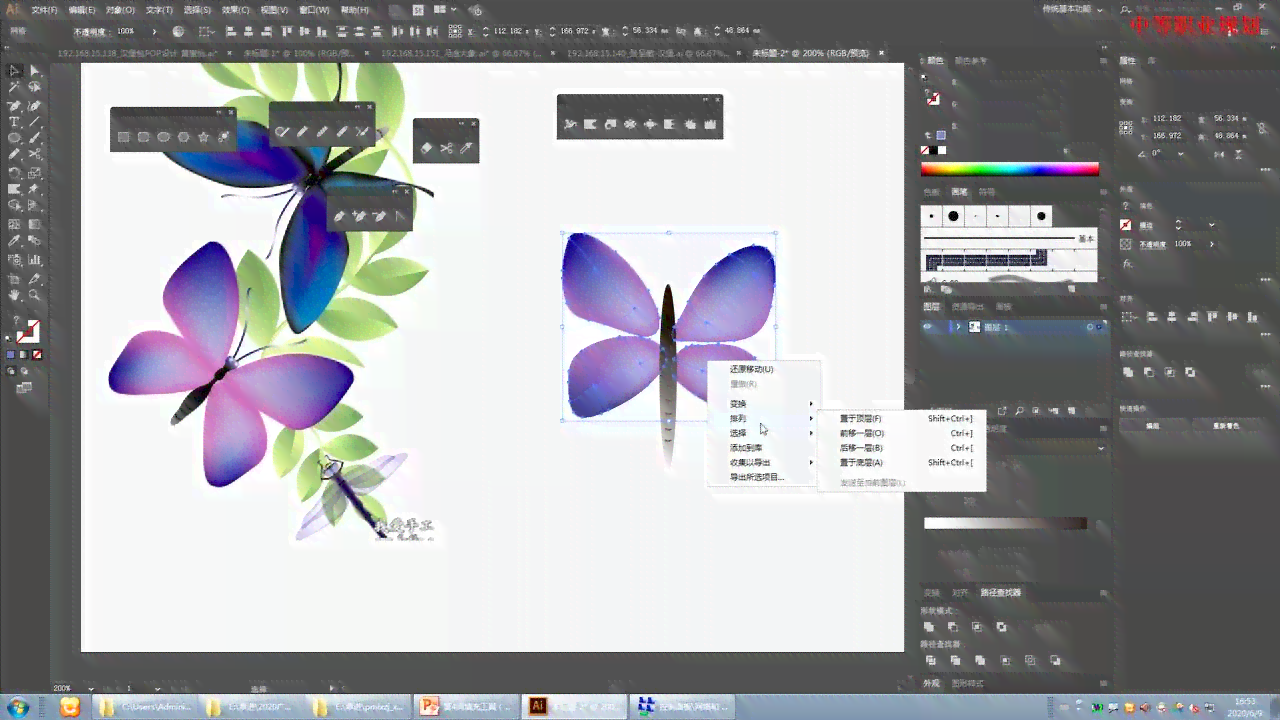Toggle visibility eye of 图层 1
1280x720 pixels.
(x=928, y=327)
